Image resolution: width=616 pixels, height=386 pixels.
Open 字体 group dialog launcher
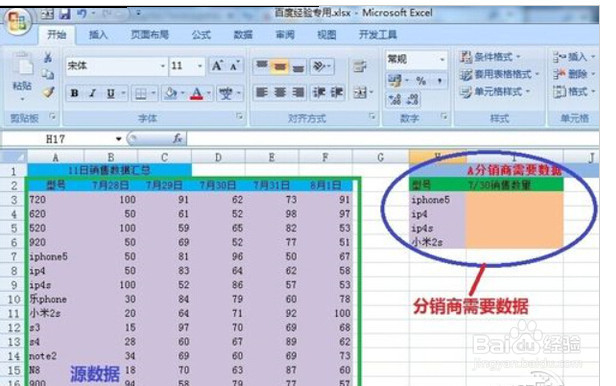tap(239, 116)
